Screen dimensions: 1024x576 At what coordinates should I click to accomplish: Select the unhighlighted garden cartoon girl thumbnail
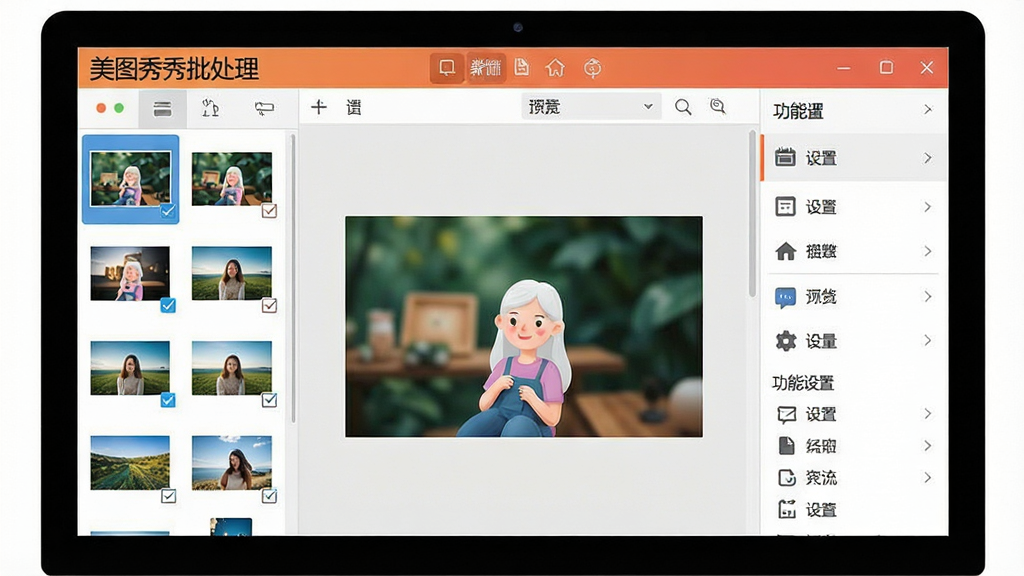232,178
